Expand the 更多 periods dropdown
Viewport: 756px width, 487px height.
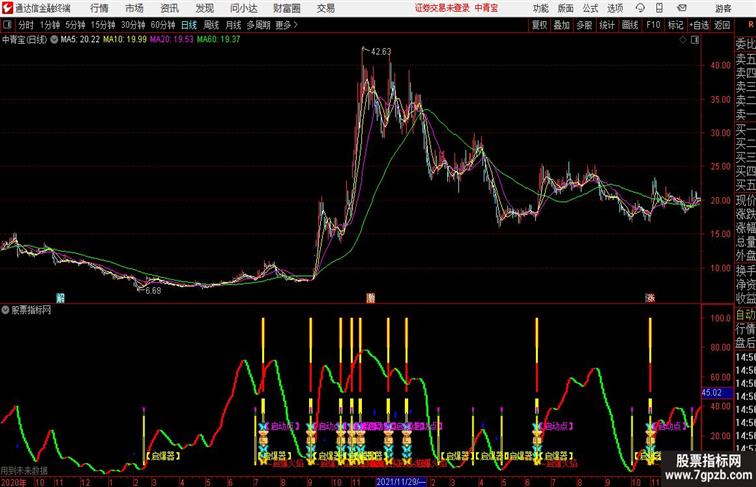click(x=286, y=25)
